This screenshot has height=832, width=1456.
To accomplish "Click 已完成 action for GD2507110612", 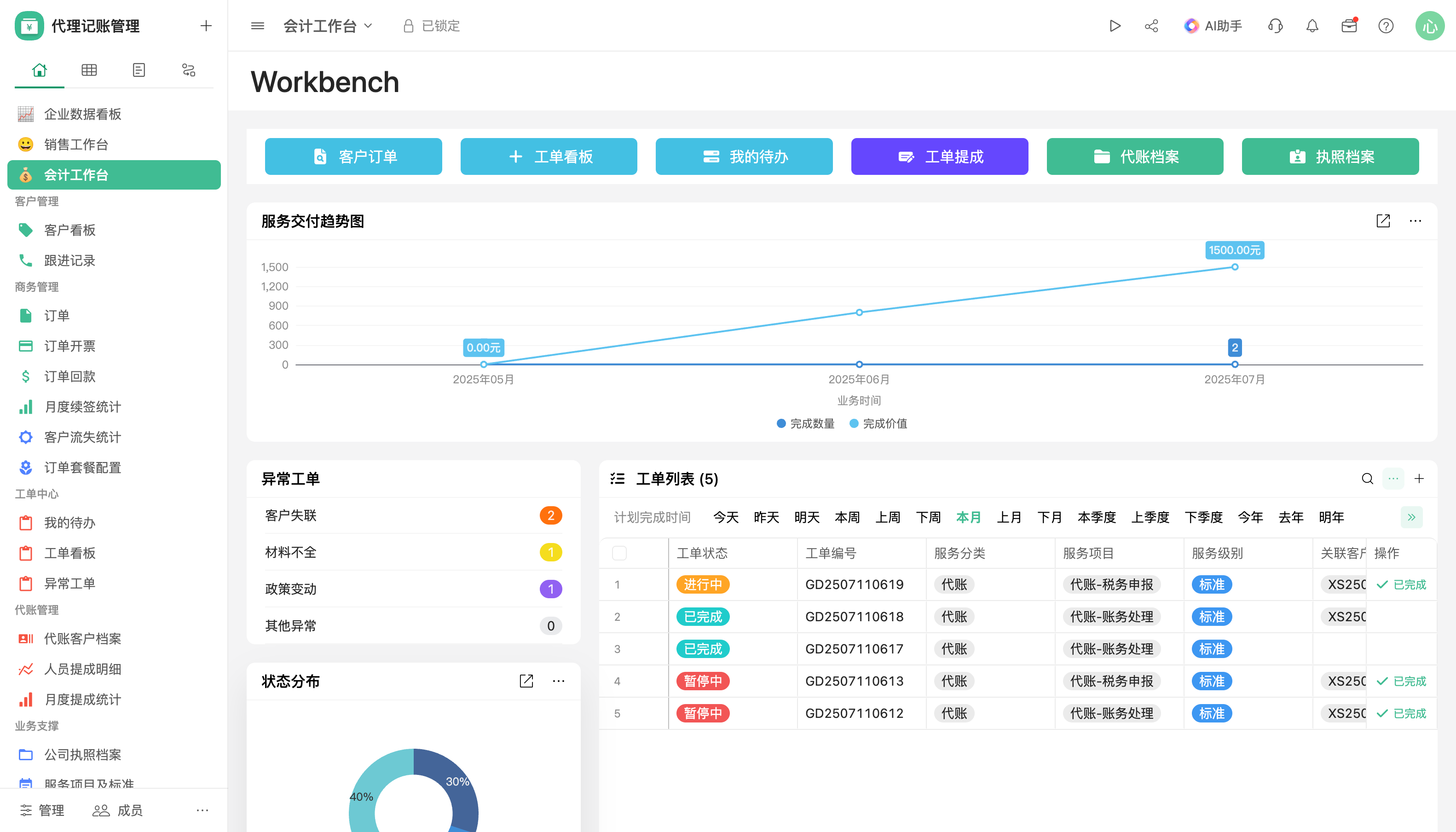I will tap(1402, 713).
